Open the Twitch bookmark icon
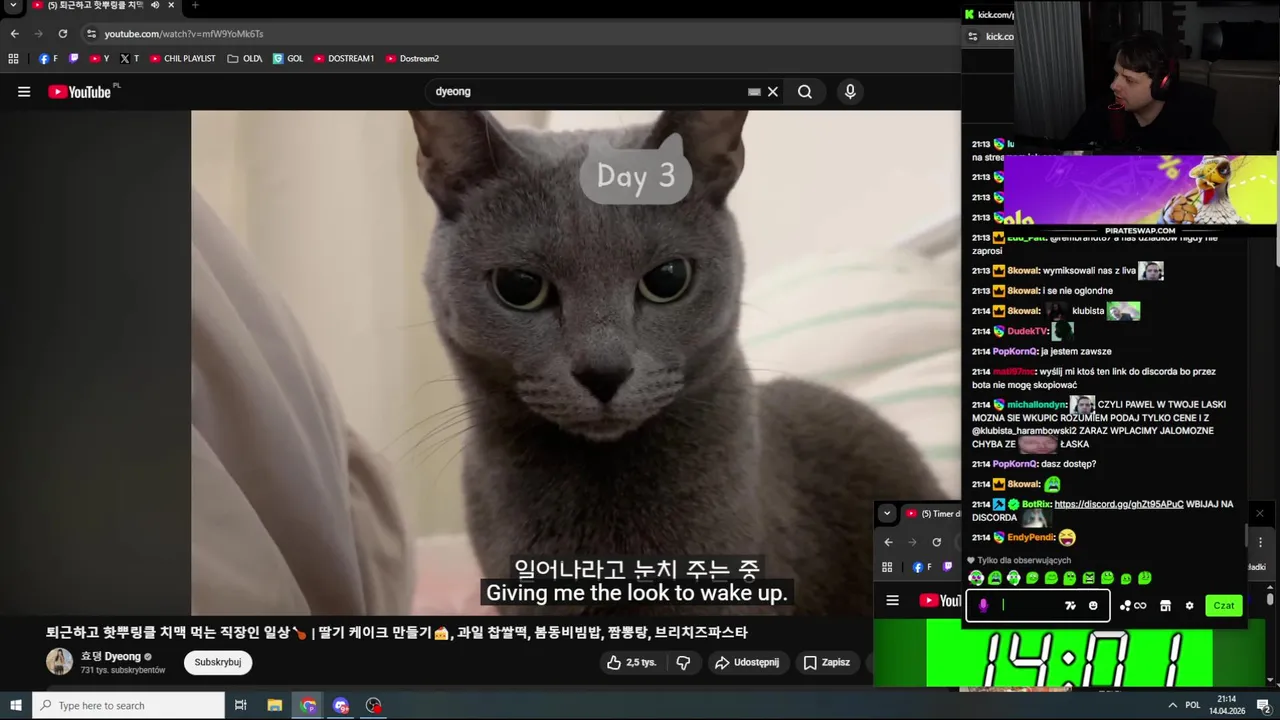 [74, 59]
